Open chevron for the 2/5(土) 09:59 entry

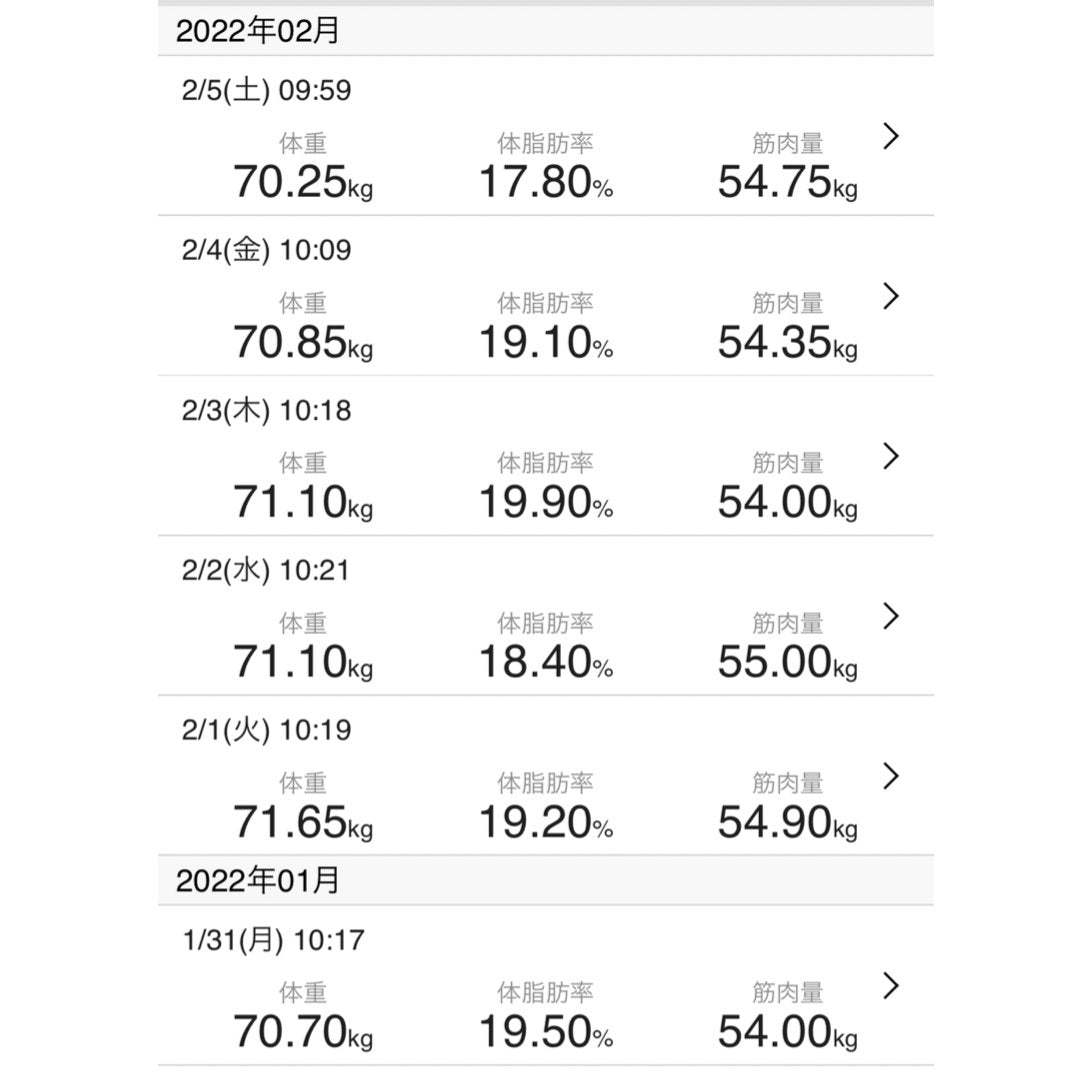tap(892, 137)
